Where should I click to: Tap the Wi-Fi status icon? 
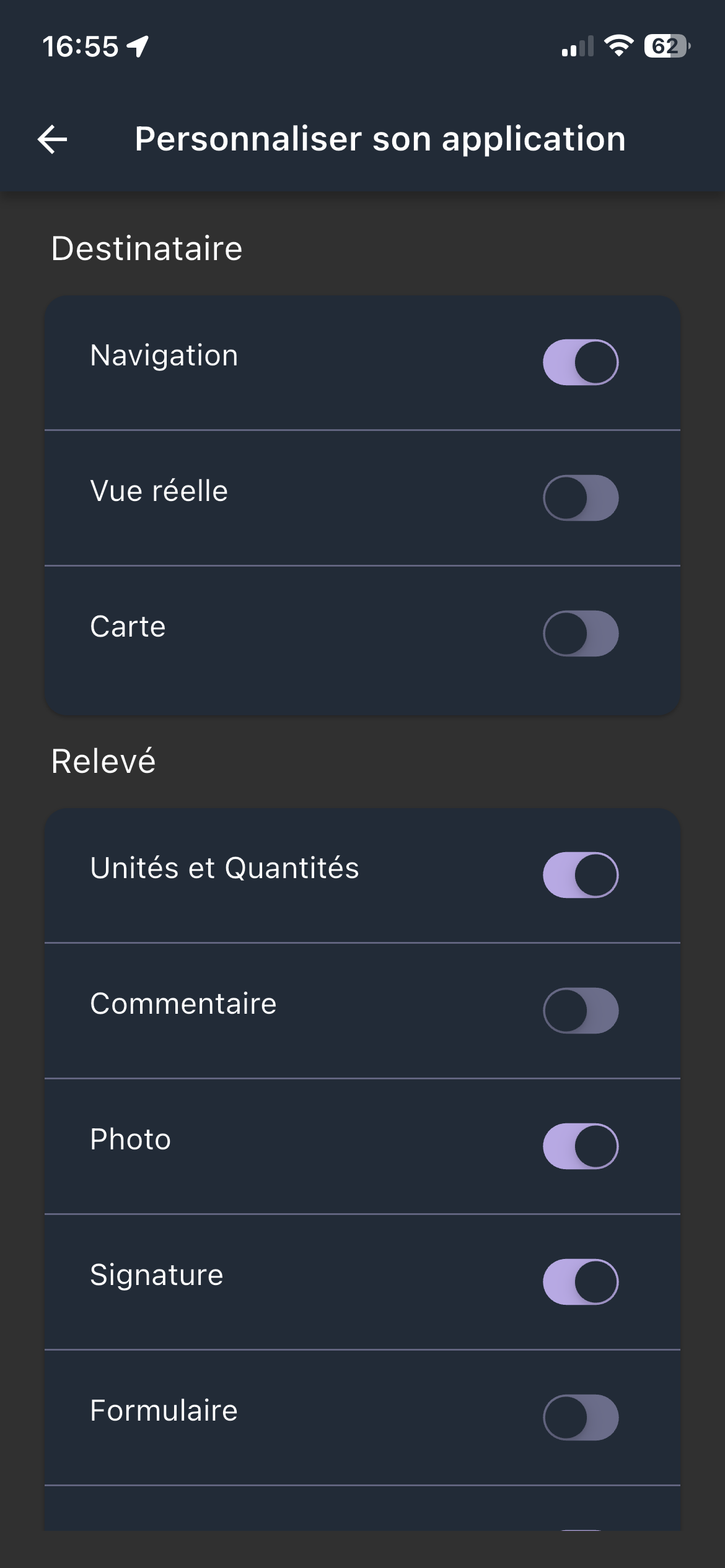(x=618, y=46)
